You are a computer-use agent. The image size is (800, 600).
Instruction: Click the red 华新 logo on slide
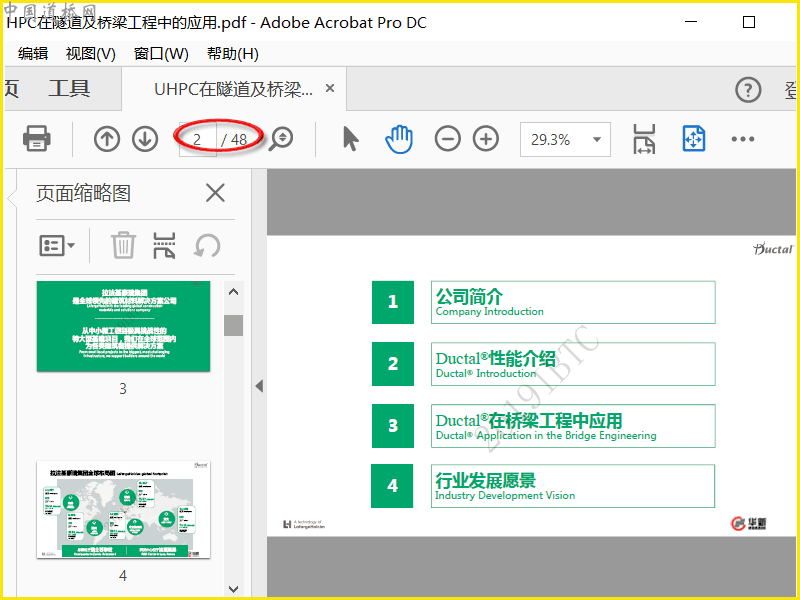pyautogui.click(x=748, y=523)
